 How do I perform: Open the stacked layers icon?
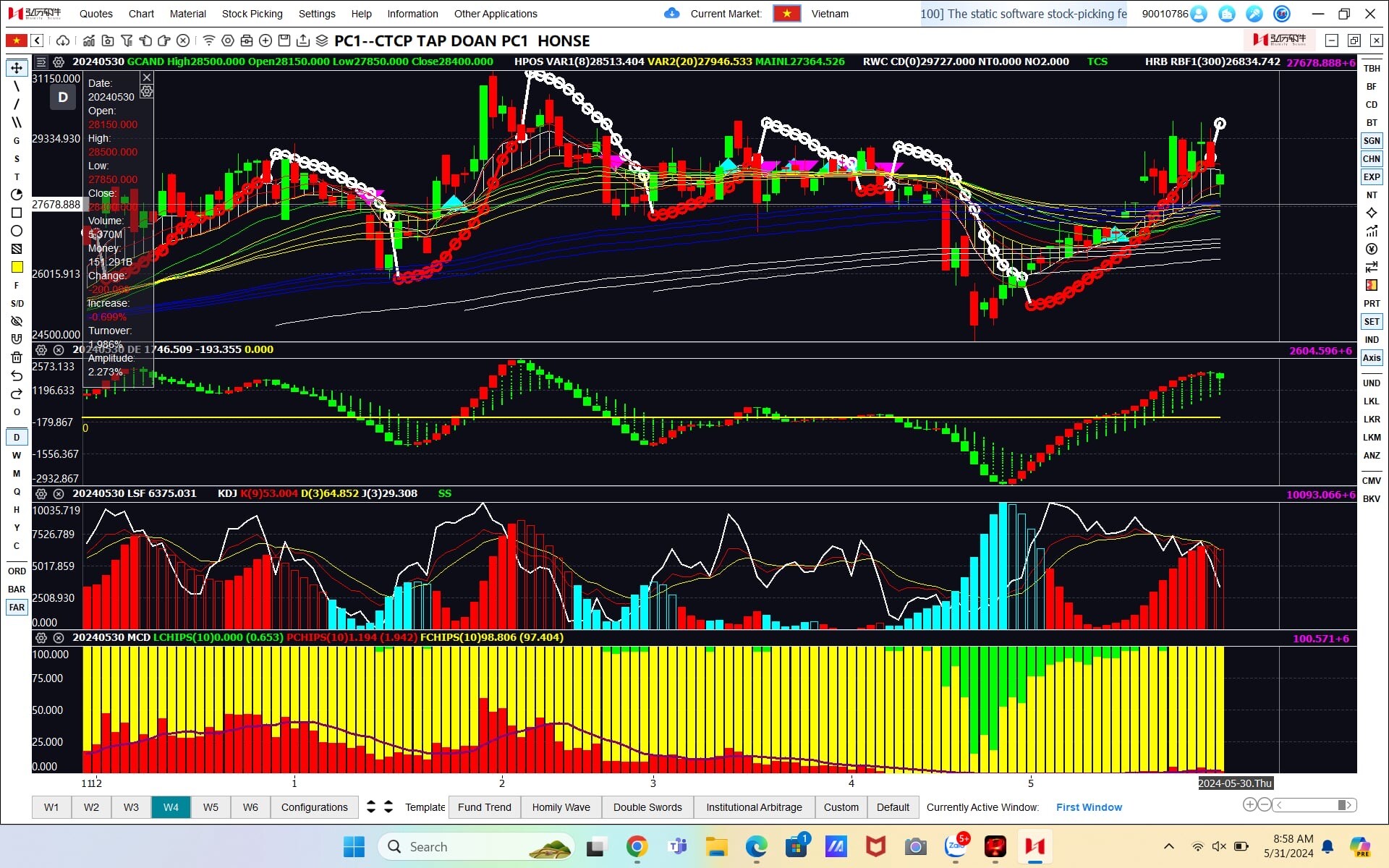tap(322, 41)
